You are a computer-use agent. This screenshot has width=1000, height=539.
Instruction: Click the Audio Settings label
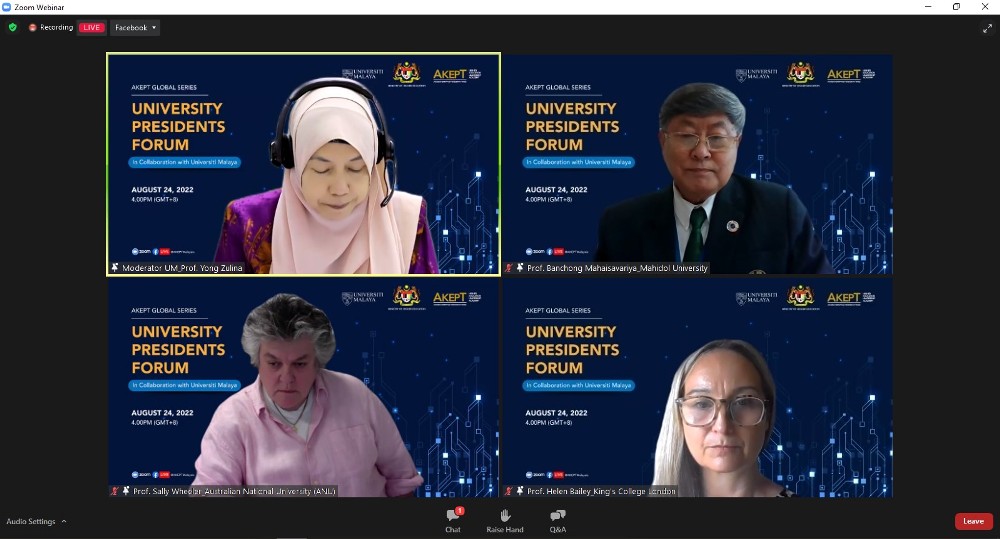click(31, 521)
